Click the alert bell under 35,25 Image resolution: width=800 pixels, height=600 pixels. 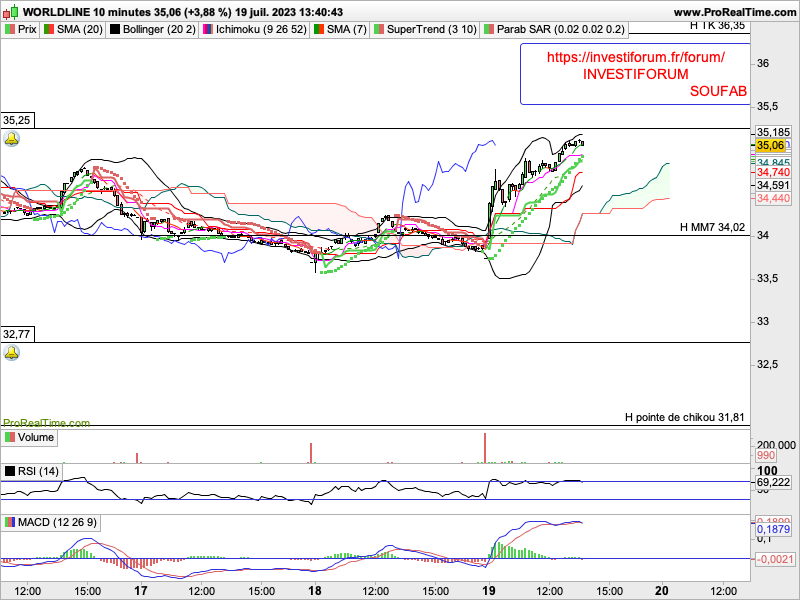pyautogui.click(x=12, y=139)
